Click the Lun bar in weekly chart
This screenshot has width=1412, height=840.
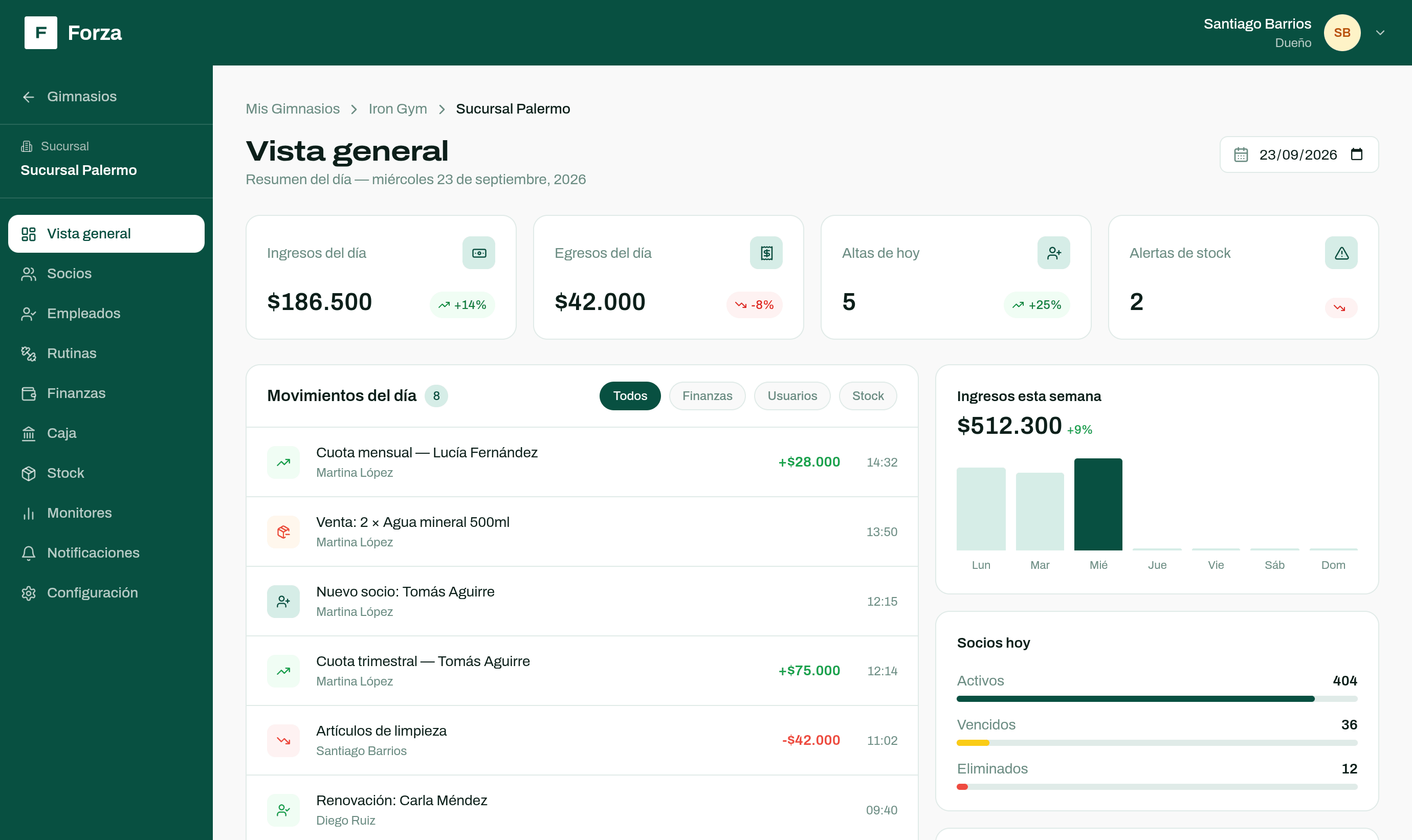point(981,509)
